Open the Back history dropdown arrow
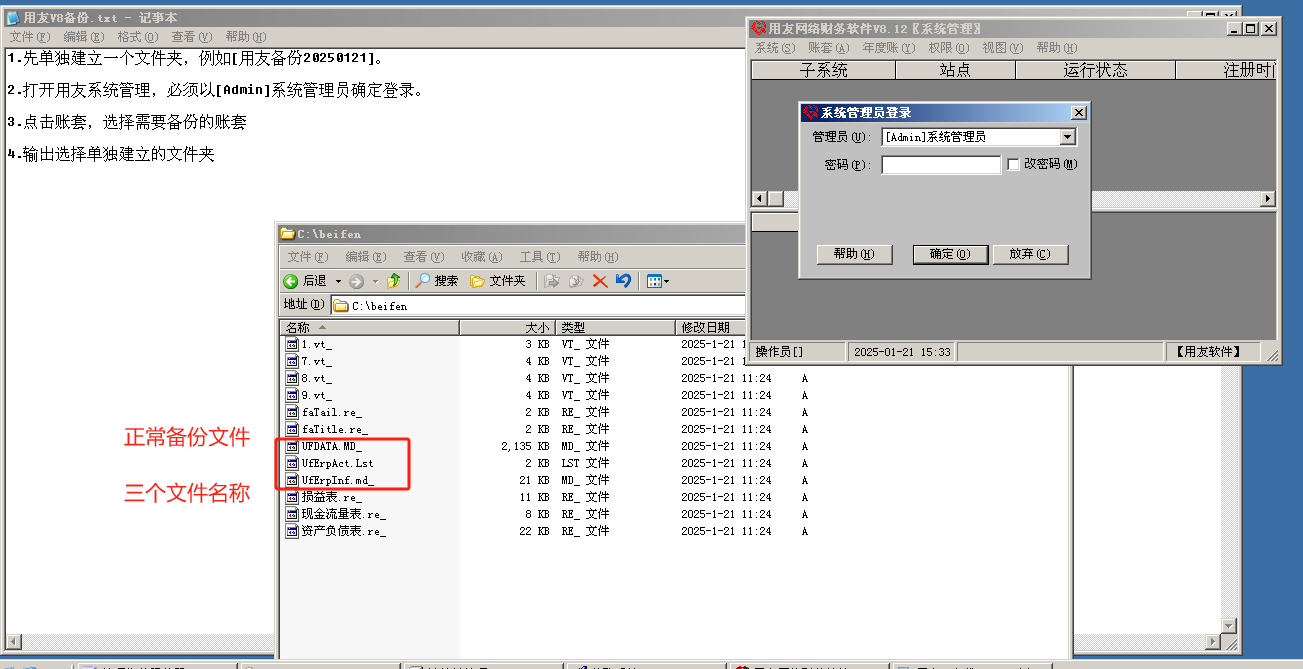Screen dimensions: 1303x669 click(338, 282)
